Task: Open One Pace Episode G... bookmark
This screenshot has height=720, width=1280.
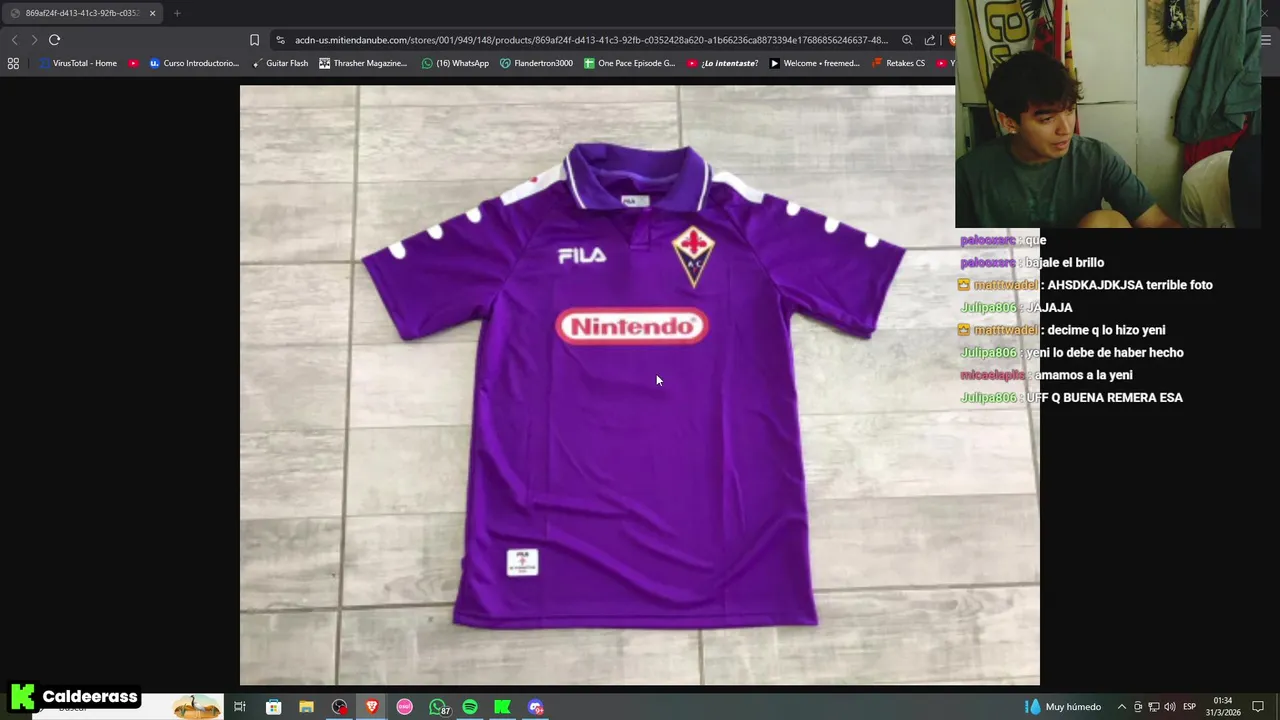Action: coord(629,63)
